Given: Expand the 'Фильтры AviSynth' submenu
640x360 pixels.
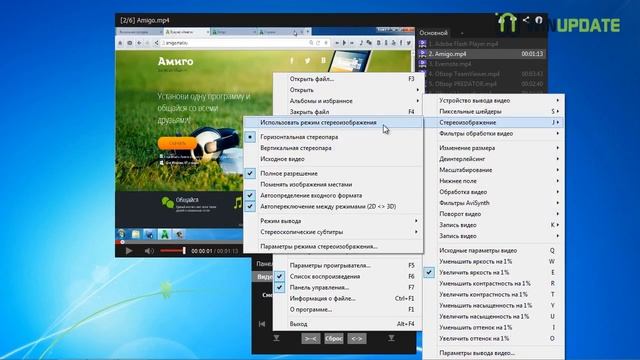Looking at the screenshot, I should [x=494, y=203].
